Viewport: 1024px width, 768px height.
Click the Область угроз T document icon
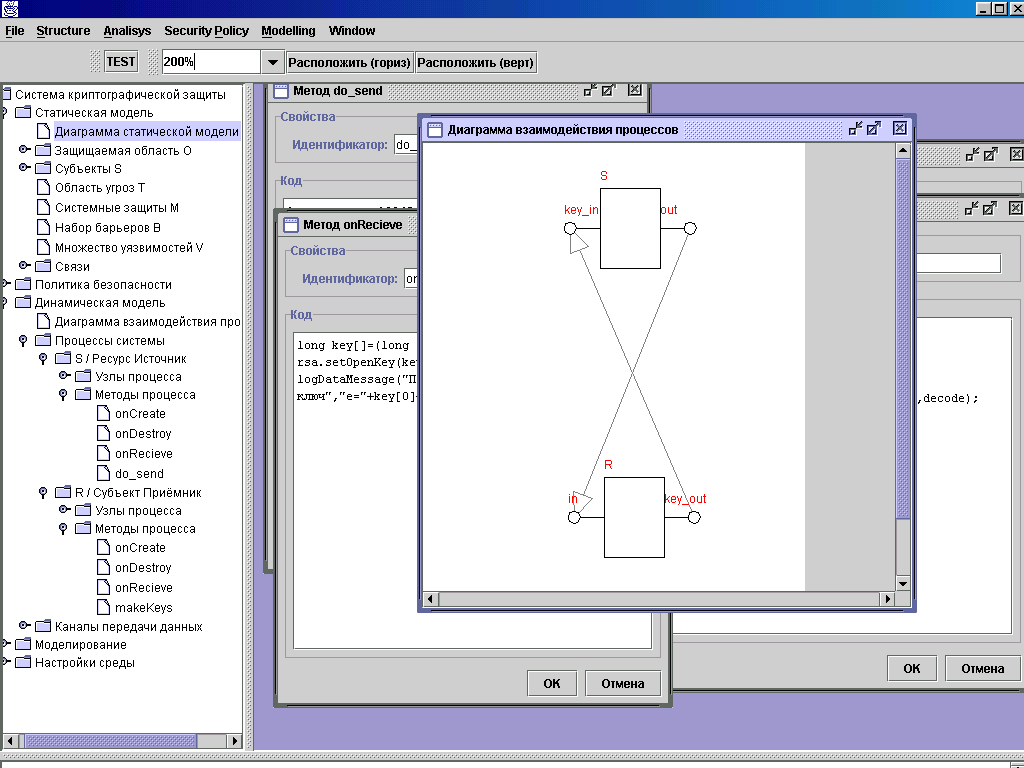pyautogui.click(x=43, y=187)
